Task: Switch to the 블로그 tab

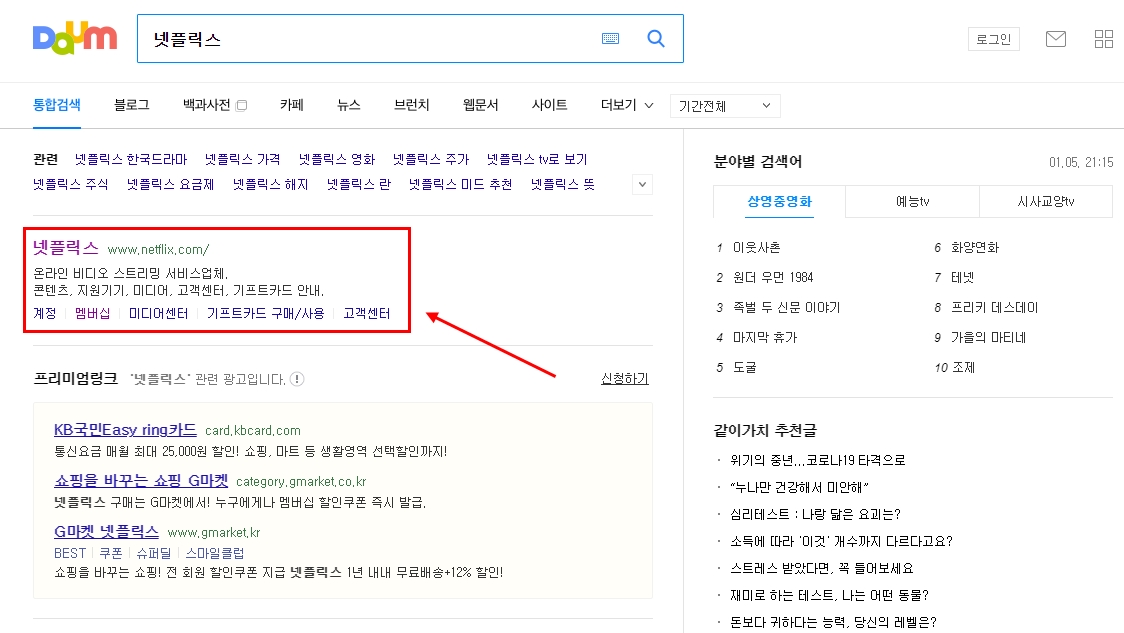Action: [x=132, y=105]
